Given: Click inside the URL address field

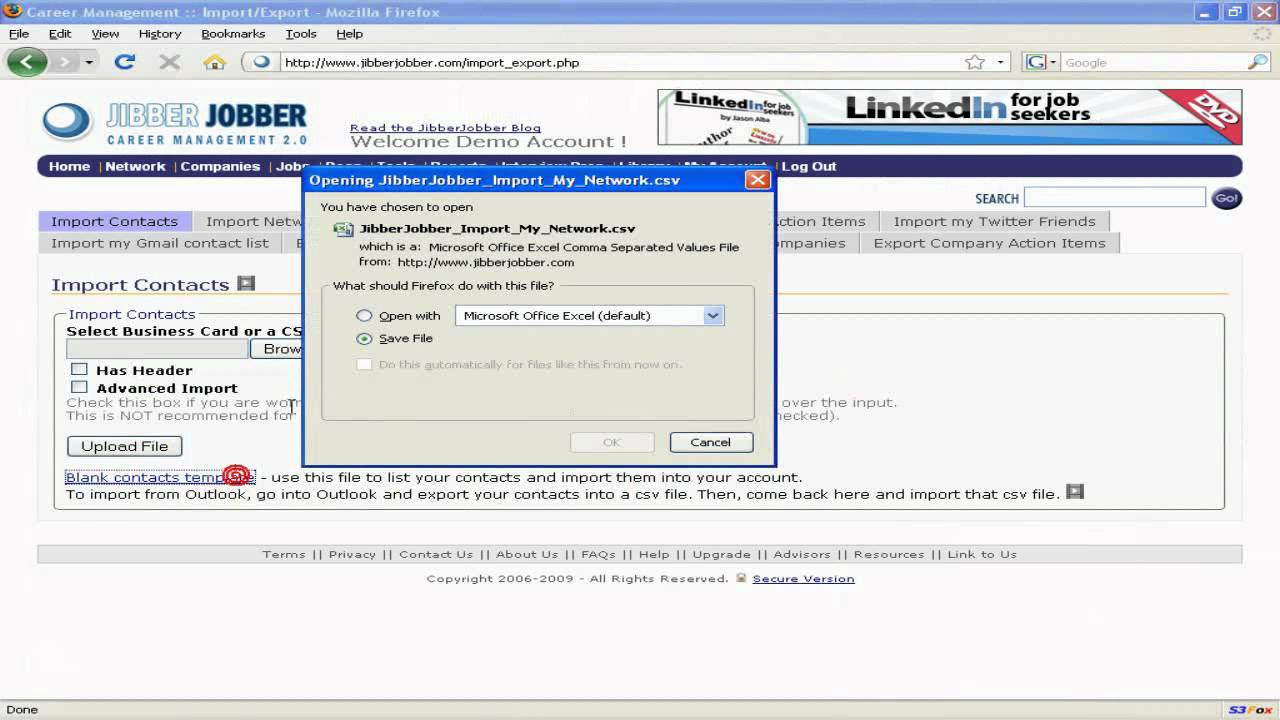Looking at the screenshot, I should 620,62.
